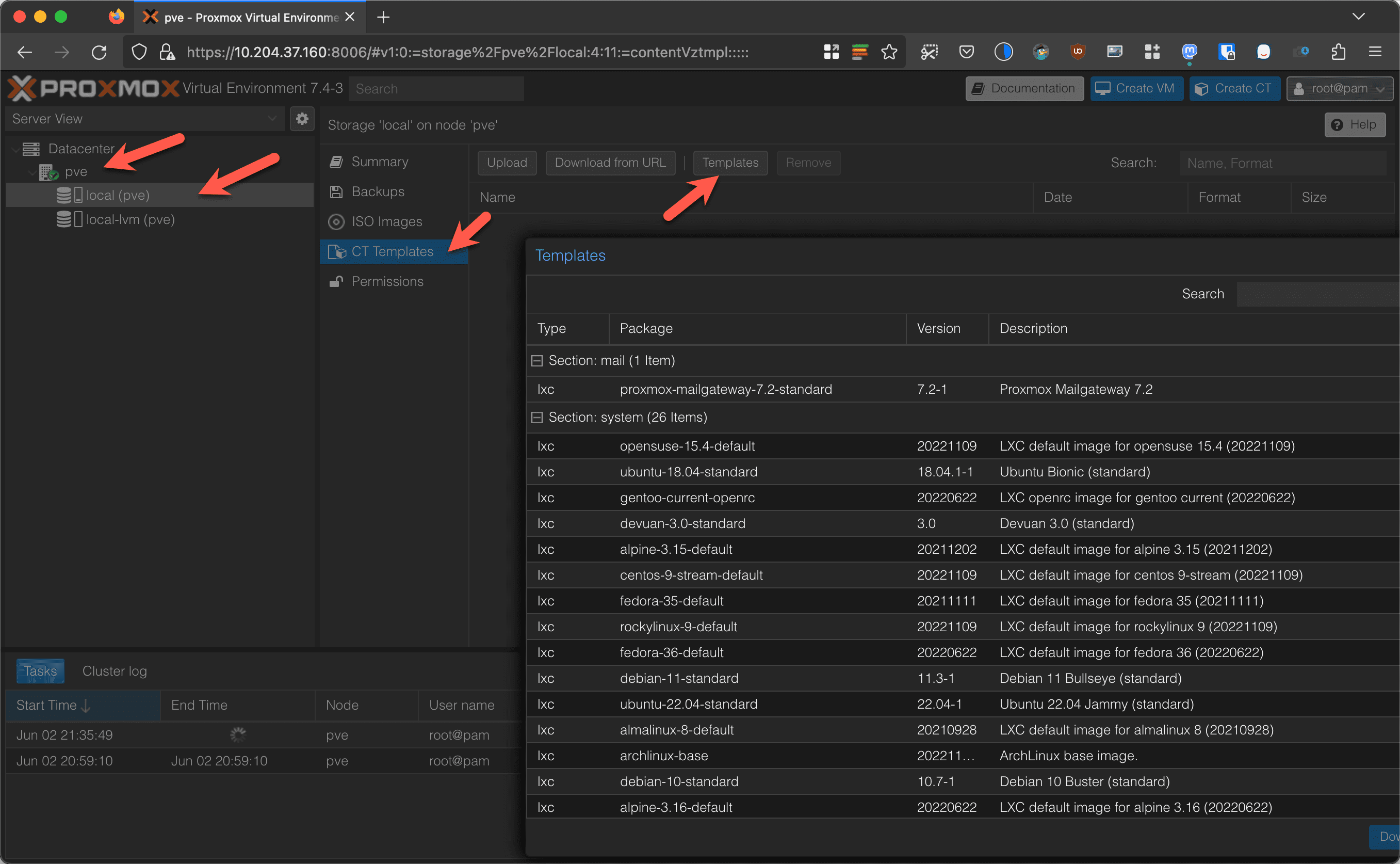Click the tracking protection shield icon
This screenshot has width=1400, height=864.
[x=139, y=53]
